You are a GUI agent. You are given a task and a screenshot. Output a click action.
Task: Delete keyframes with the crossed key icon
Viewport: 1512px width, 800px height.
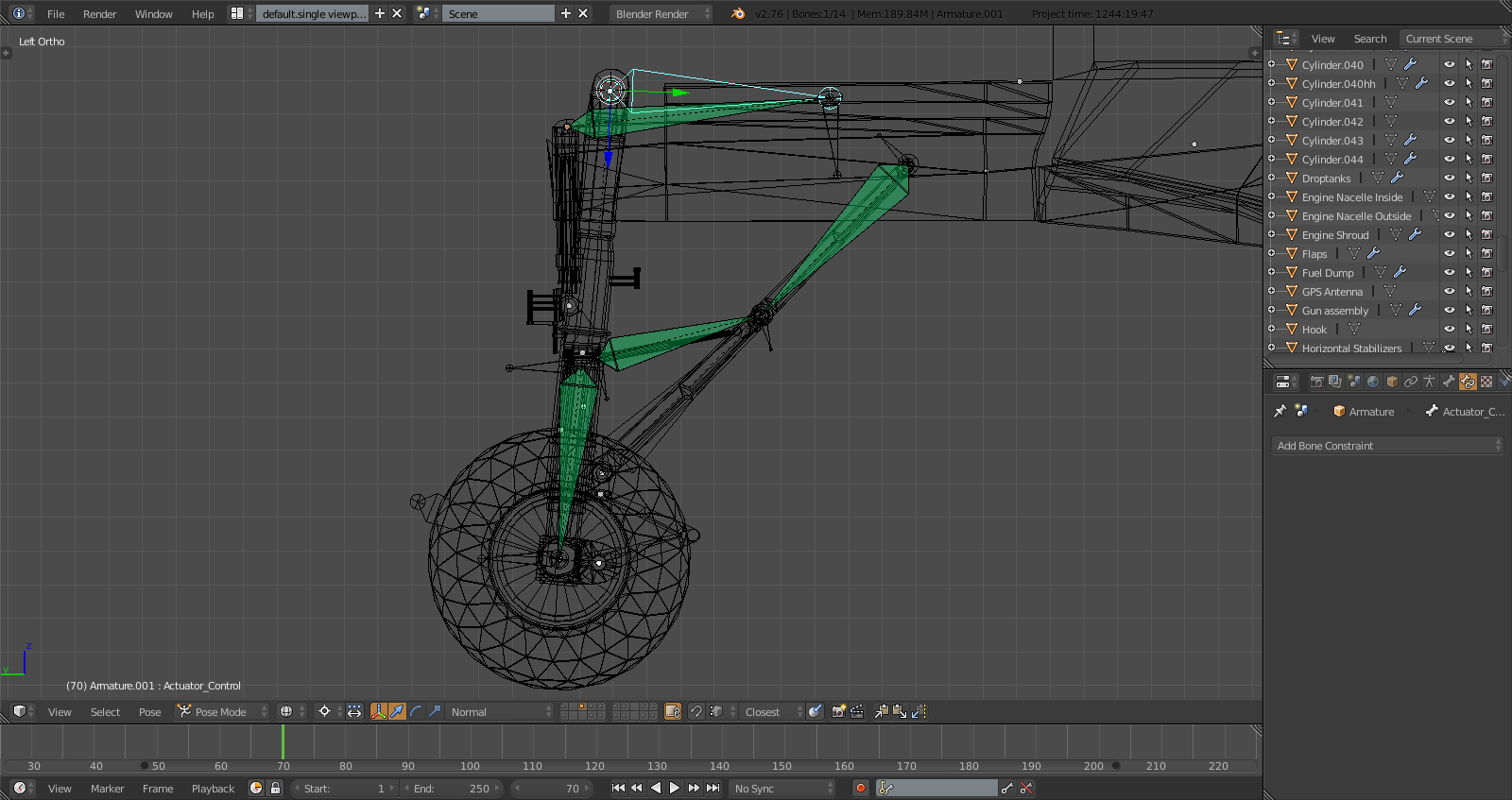tap(1026, 788)
